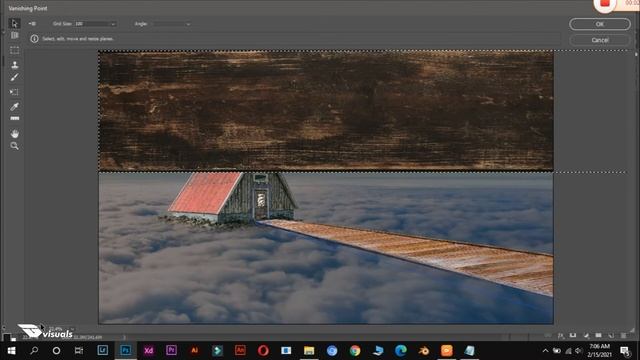Switch to Photoshop on the taskbar
640x360 pixels.
(125, 351)
